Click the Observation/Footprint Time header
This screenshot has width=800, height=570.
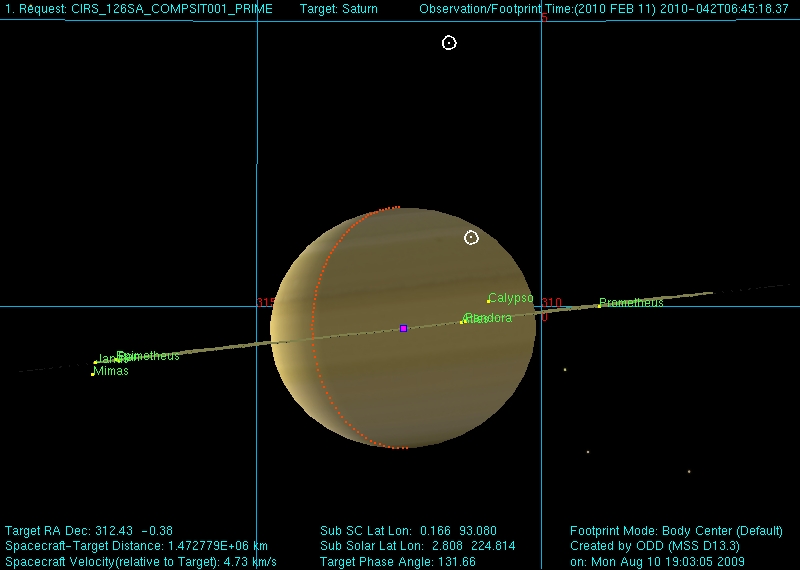click(604, 9)
